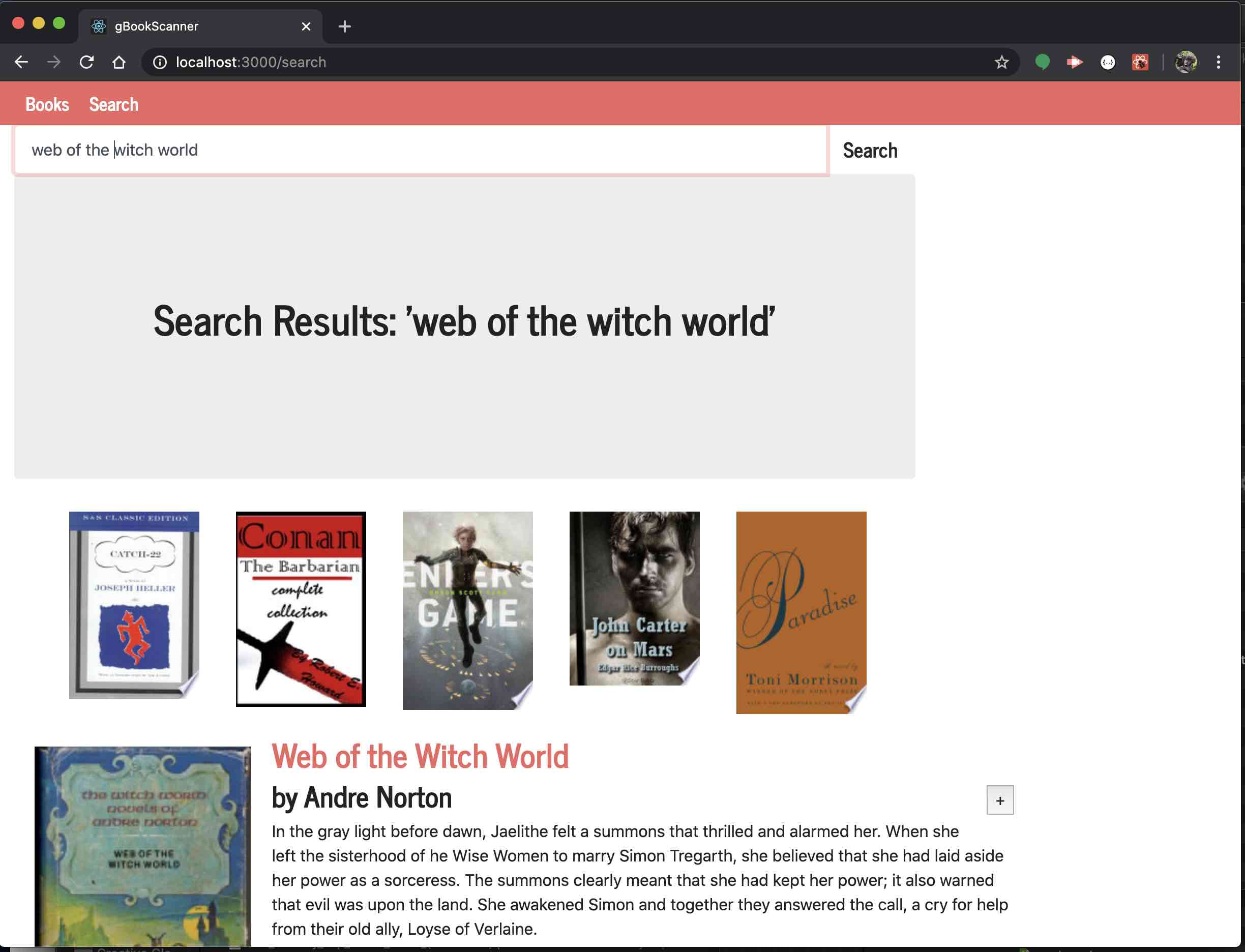Image resolution: width=1245 pixels, height=952 pixels.
Task: Open a new browser tab
Action: (344, 26)
